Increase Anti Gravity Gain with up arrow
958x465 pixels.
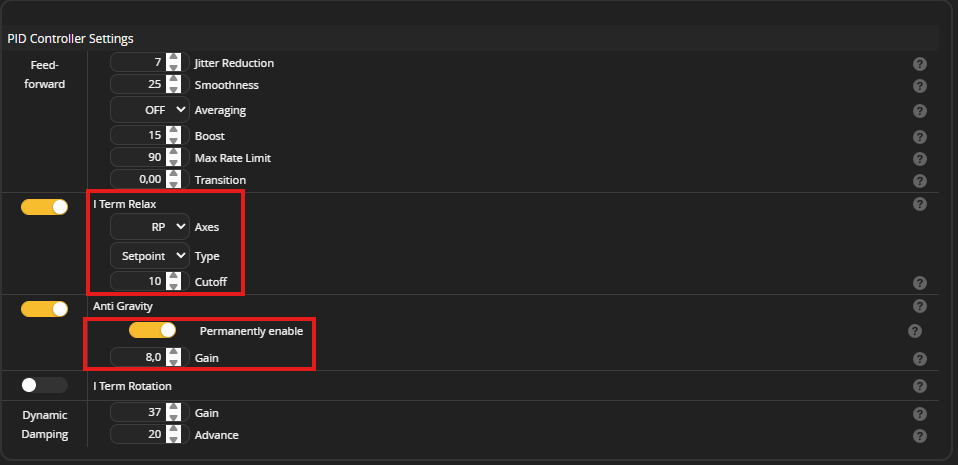click(x=174, y=353)
